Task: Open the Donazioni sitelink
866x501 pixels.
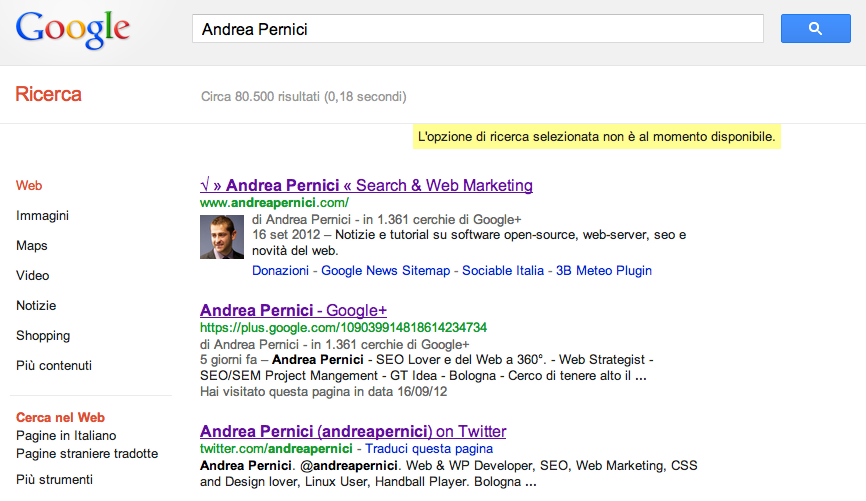Action: 281,271
